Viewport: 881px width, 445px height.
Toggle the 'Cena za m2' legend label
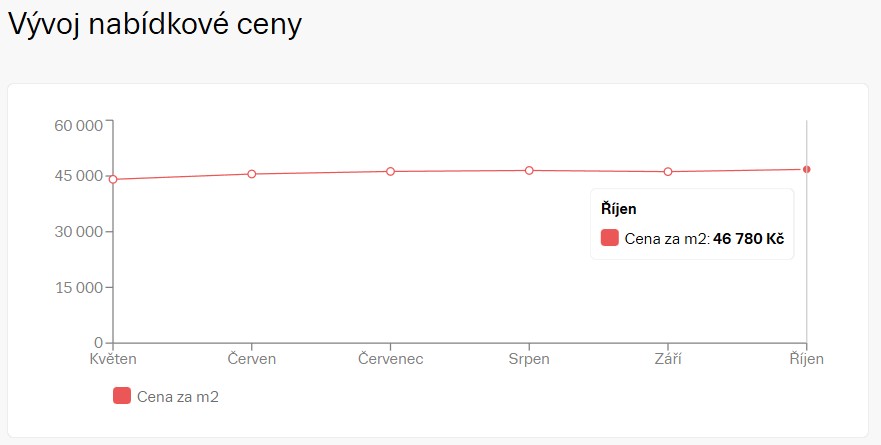(x=177, y=397)
